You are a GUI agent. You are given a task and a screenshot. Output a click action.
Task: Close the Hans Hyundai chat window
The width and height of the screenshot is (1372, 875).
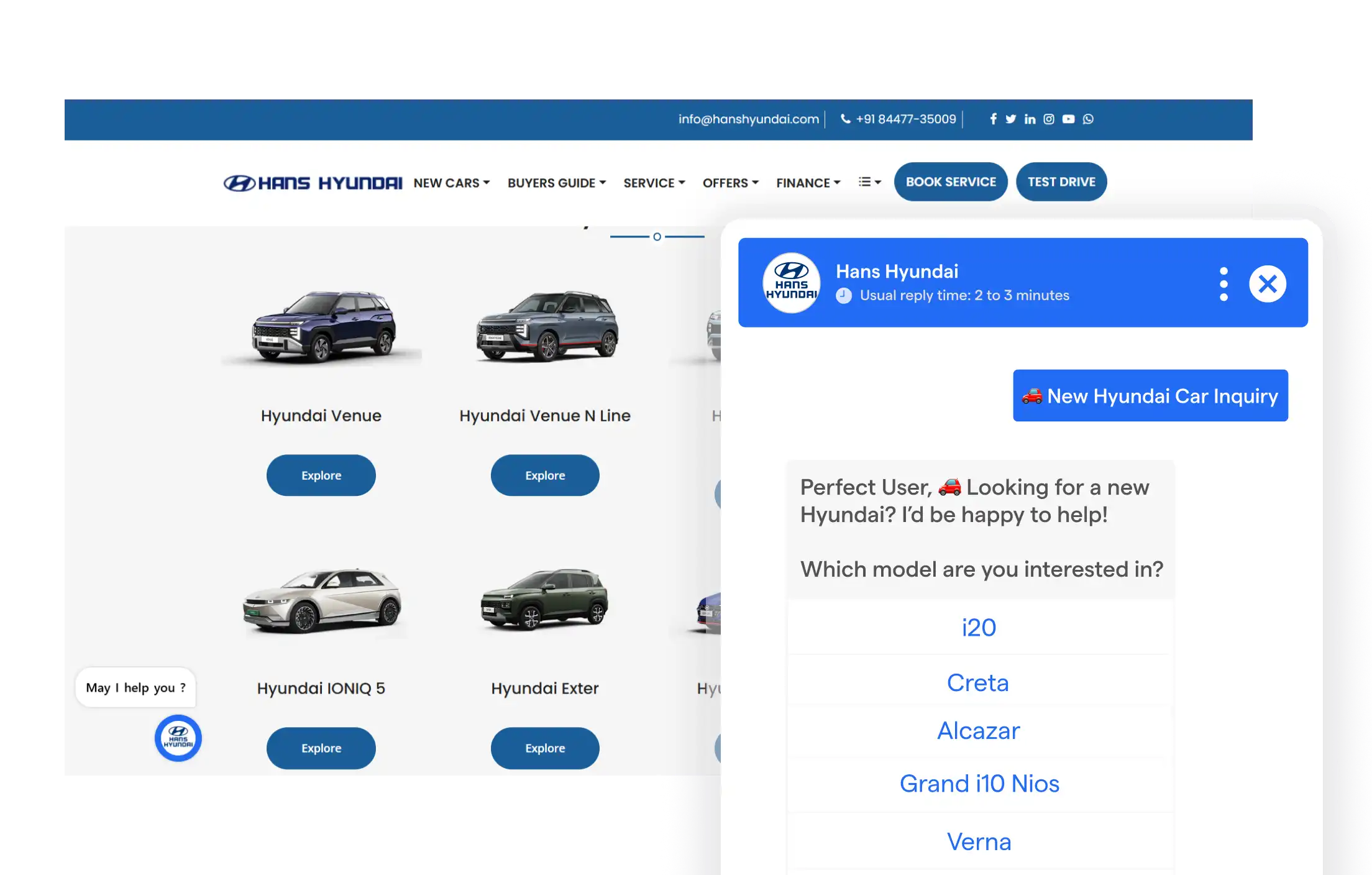pos(1268,284)
